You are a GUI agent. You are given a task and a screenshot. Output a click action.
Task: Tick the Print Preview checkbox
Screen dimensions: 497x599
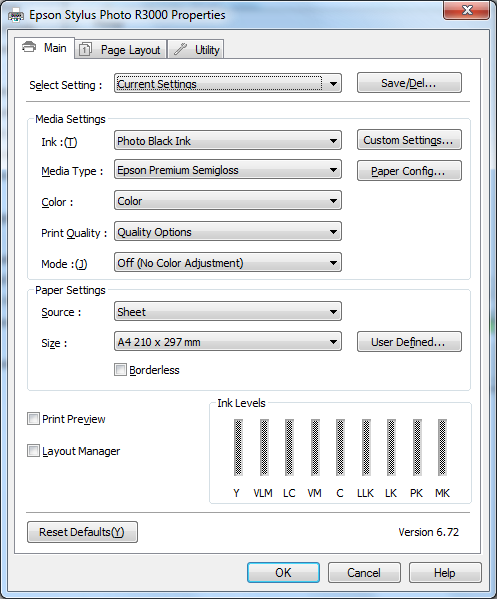coord(33,419)
